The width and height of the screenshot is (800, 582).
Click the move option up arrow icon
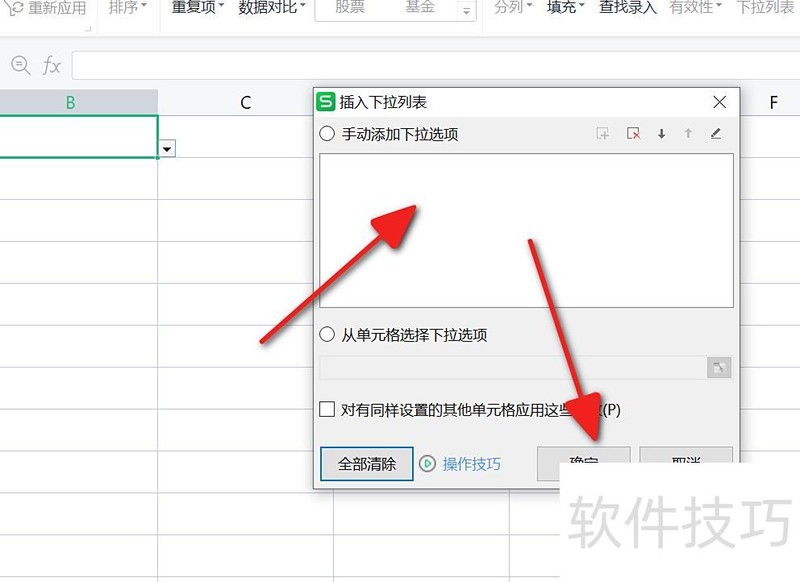[x=689, y=134]
